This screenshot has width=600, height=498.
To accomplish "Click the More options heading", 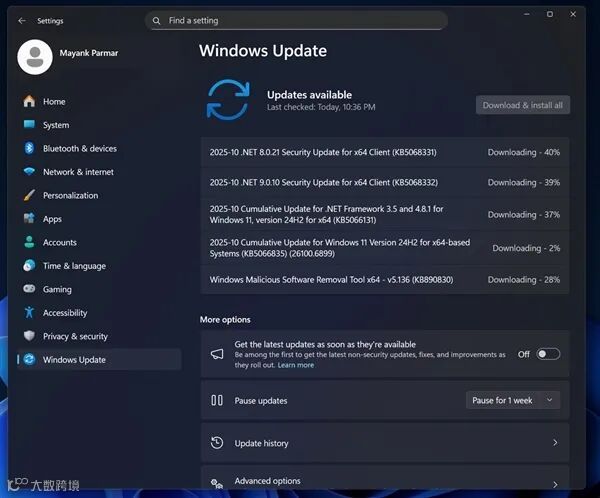I will [225, 319].
